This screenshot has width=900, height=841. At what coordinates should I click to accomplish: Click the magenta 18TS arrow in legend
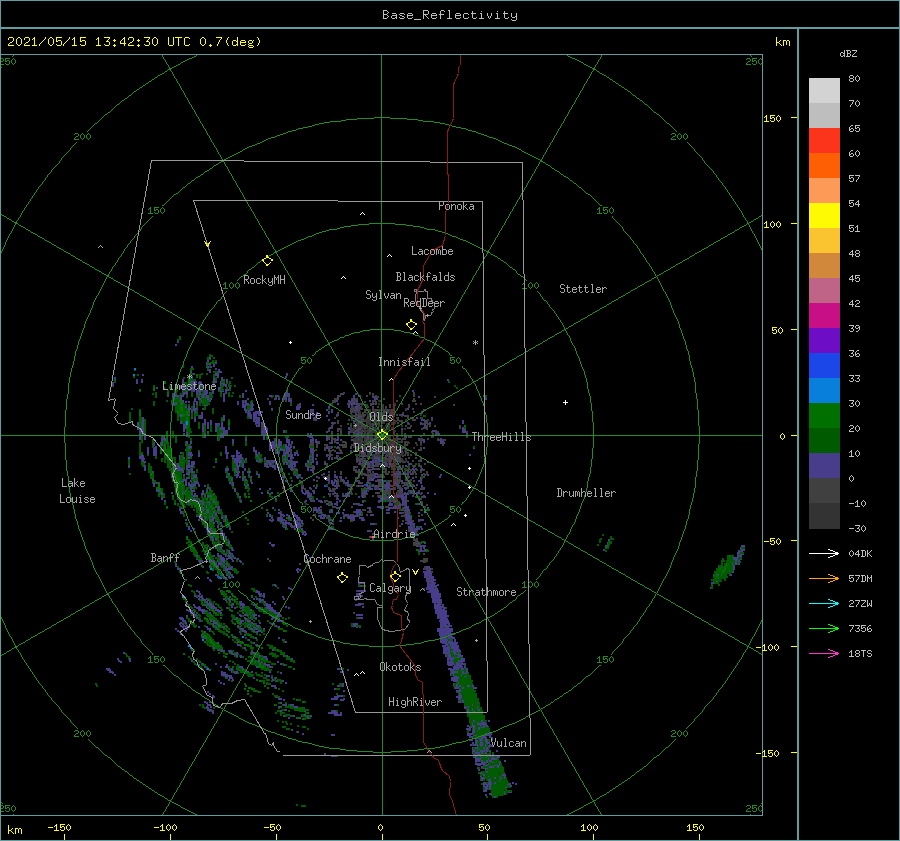click(824, 653)
